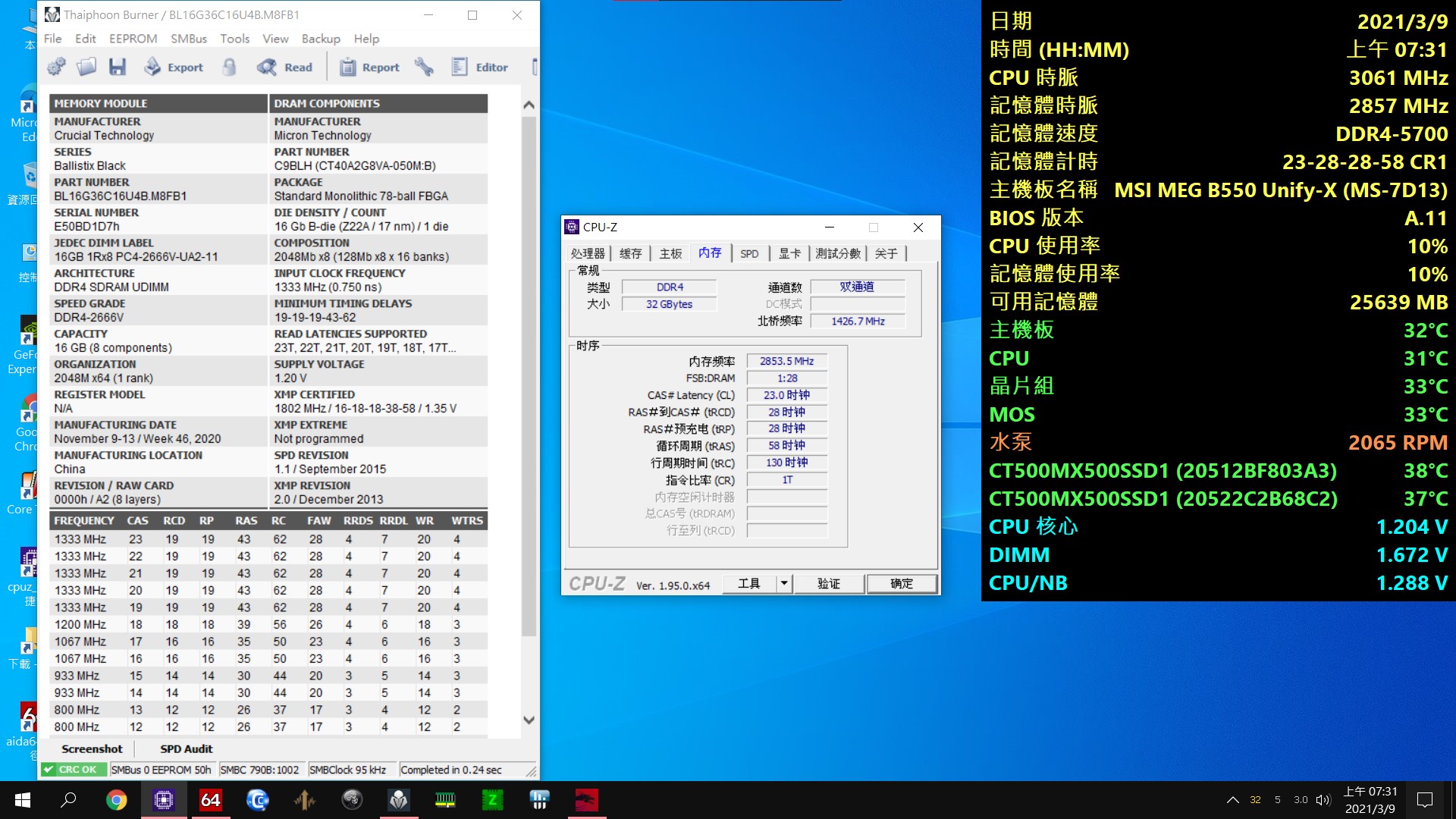Click the green RAM stick taskbar icon

pos(445,800)
